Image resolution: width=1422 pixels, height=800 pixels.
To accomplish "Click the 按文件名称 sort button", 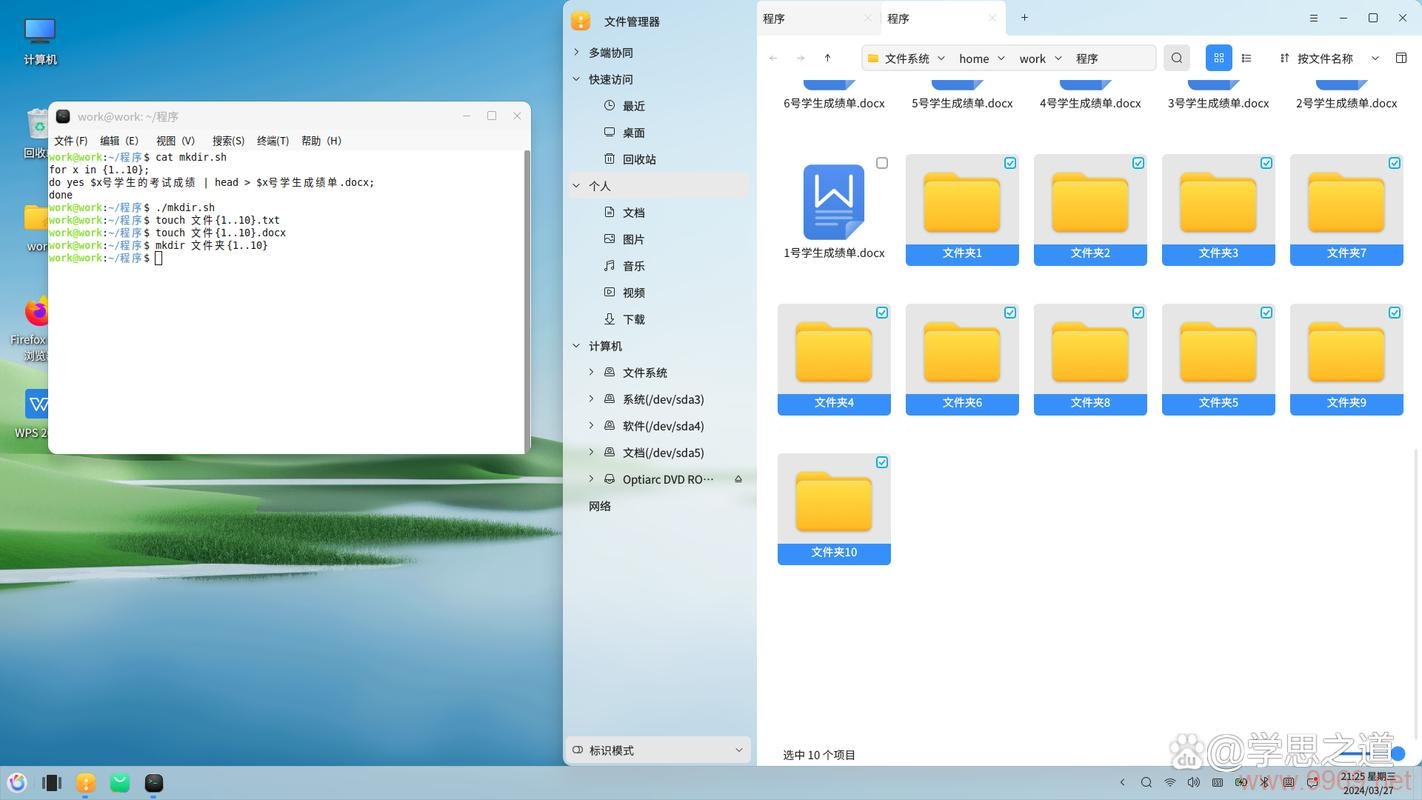I will tap(1325, 58).
